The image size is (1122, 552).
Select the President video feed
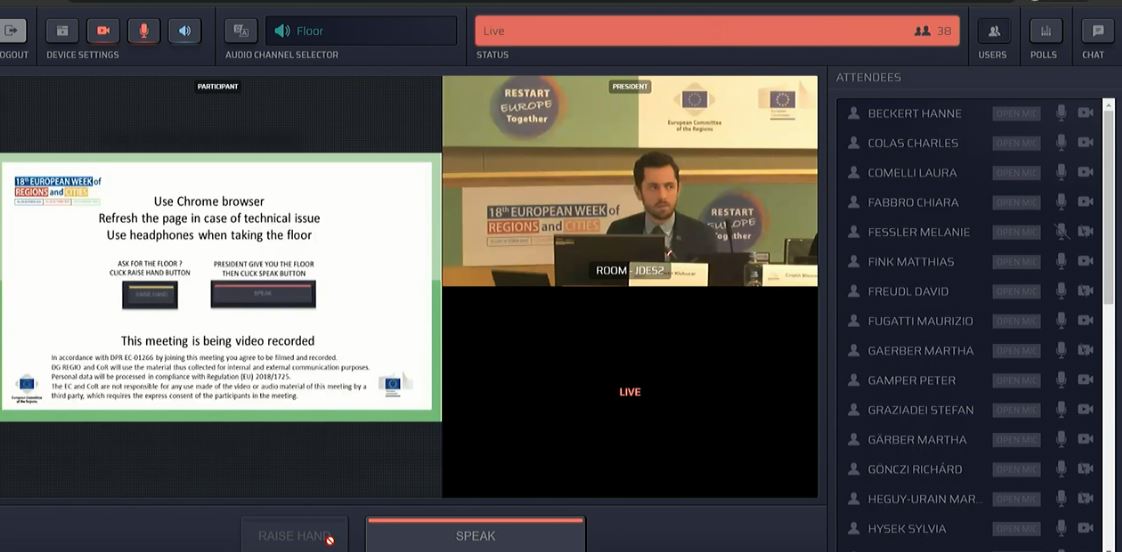[630, 181]
